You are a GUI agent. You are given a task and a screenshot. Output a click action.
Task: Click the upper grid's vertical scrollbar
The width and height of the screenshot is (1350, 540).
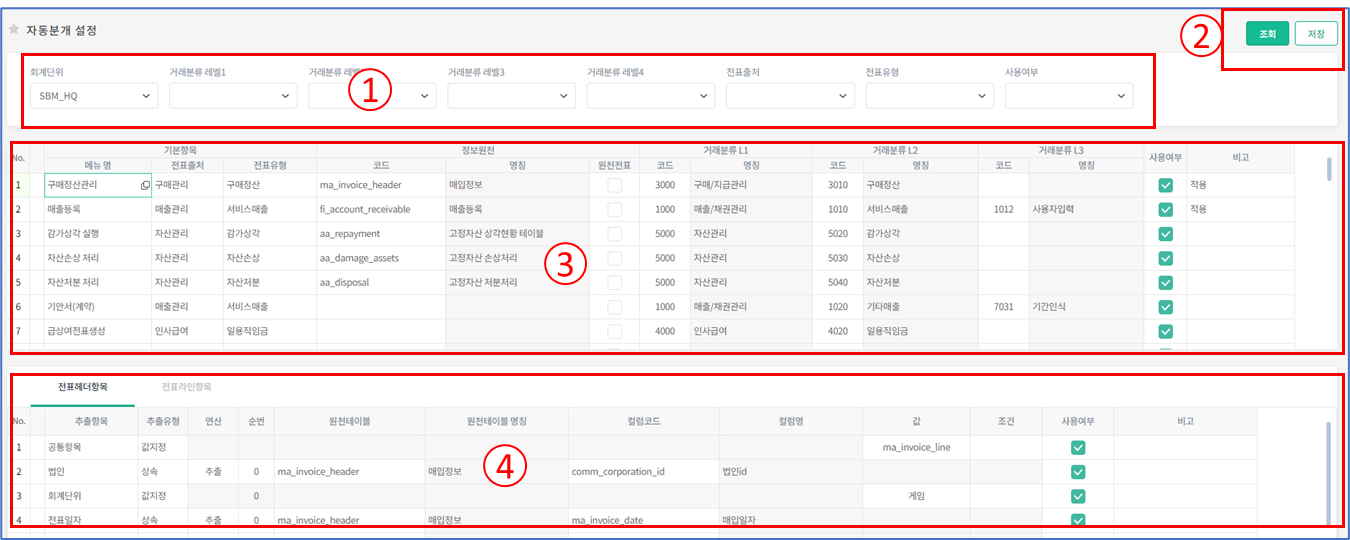tap(1329, 170)
